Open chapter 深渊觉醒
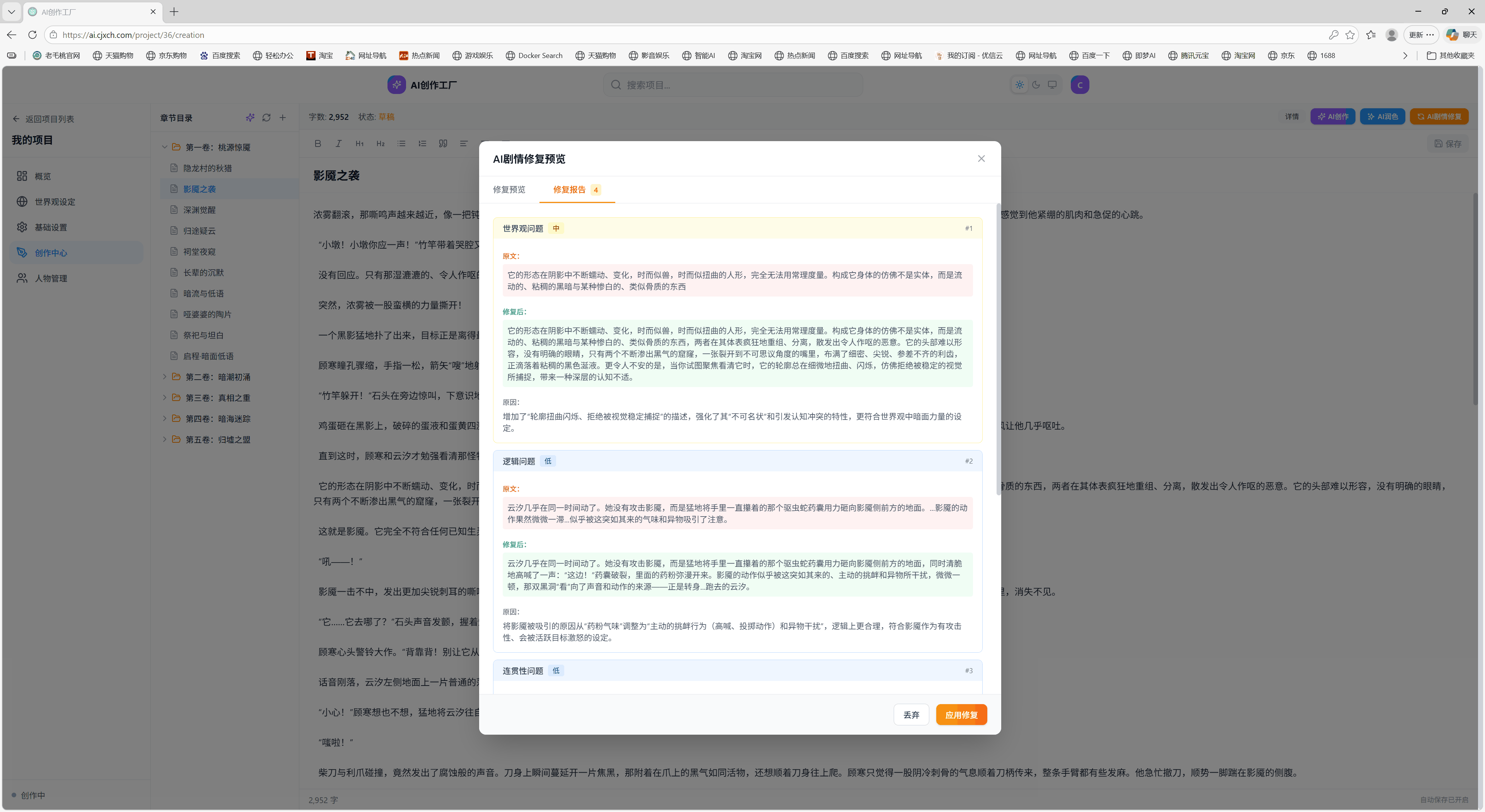 pos(229,210)
